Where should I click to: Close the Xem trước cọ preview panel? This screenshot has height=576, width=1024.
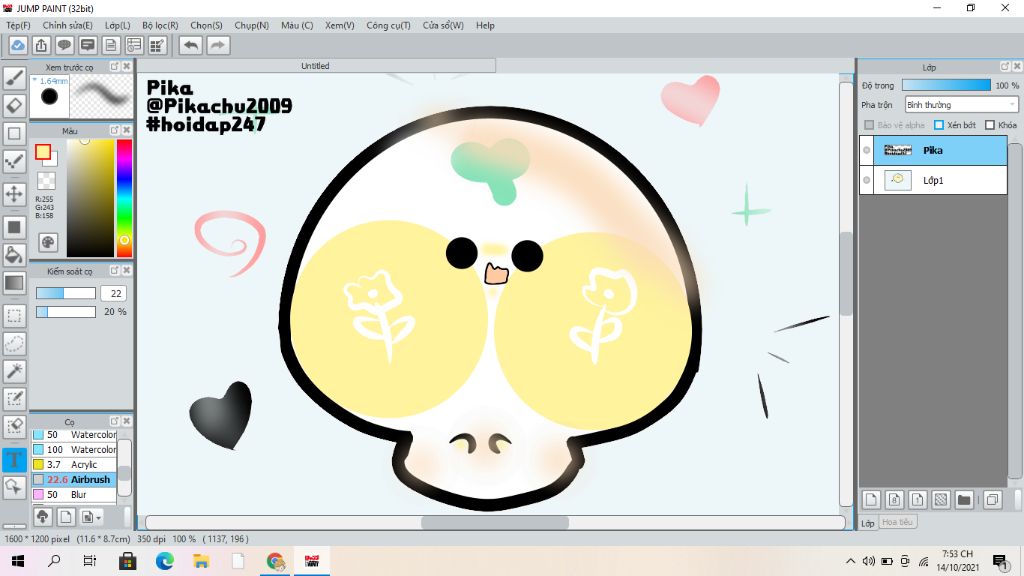click(x=127, y=66)
